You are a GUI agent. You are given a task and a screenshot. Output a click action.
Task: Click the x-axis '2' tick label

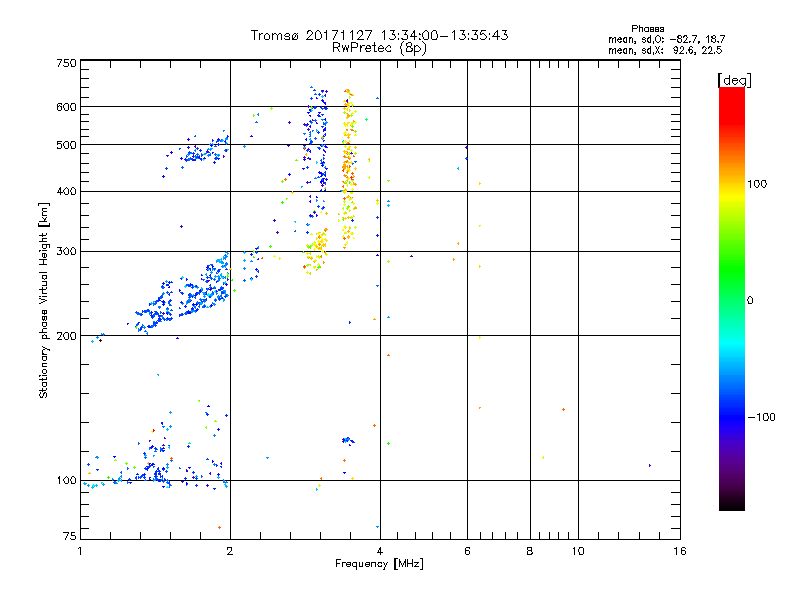pos(230,551)
